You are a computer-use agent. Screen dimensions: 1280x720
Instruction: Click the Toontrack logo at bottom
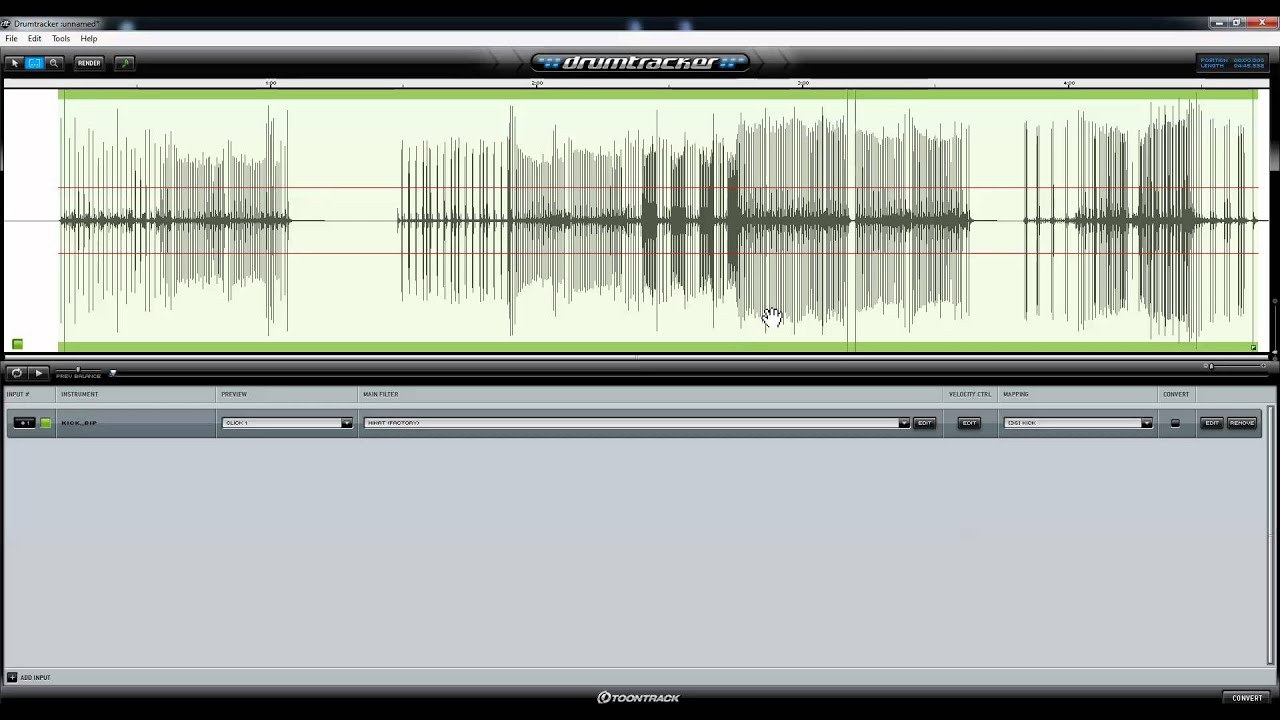639,698
